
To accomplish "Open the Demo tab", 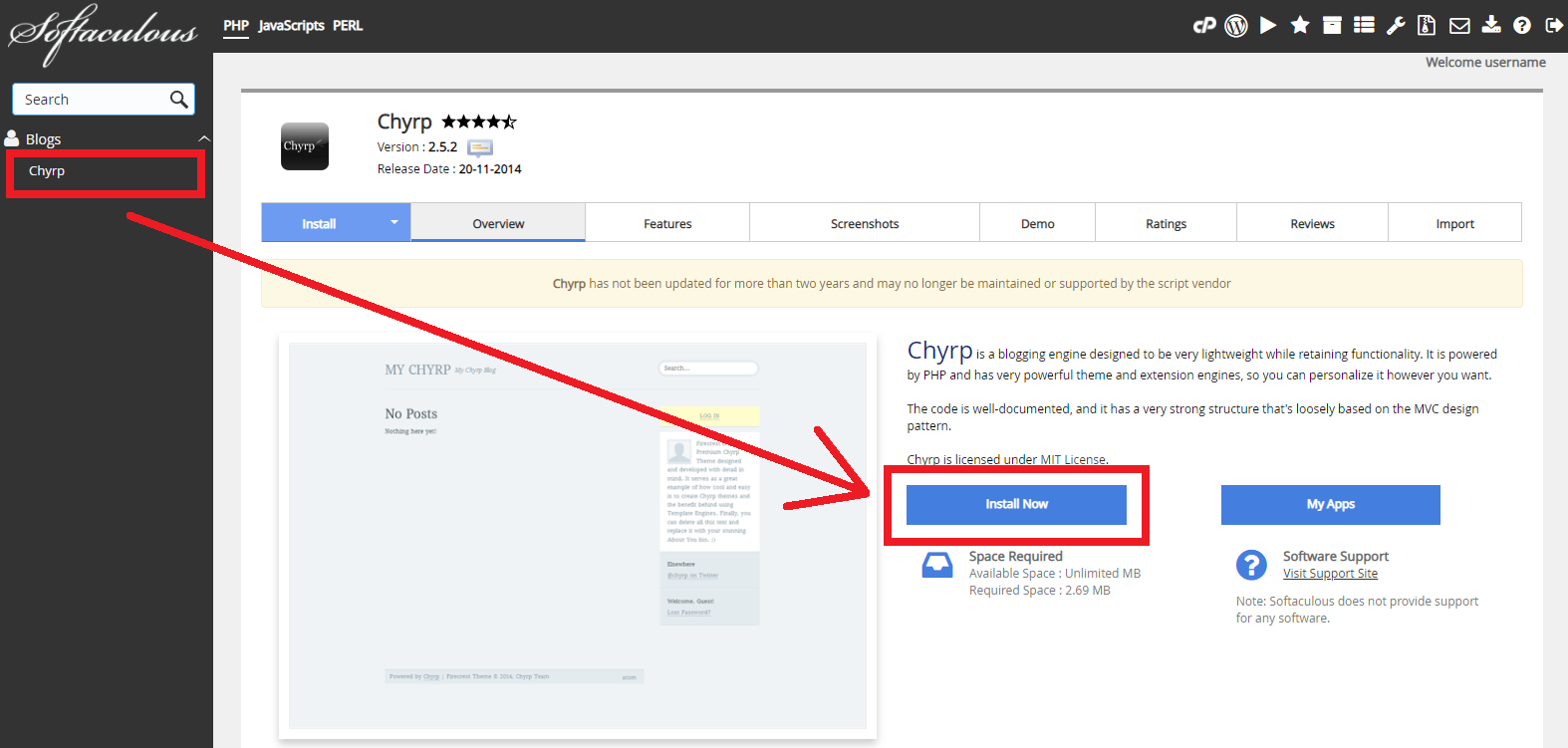I will pyautogui.click(x=1037, y=223).
